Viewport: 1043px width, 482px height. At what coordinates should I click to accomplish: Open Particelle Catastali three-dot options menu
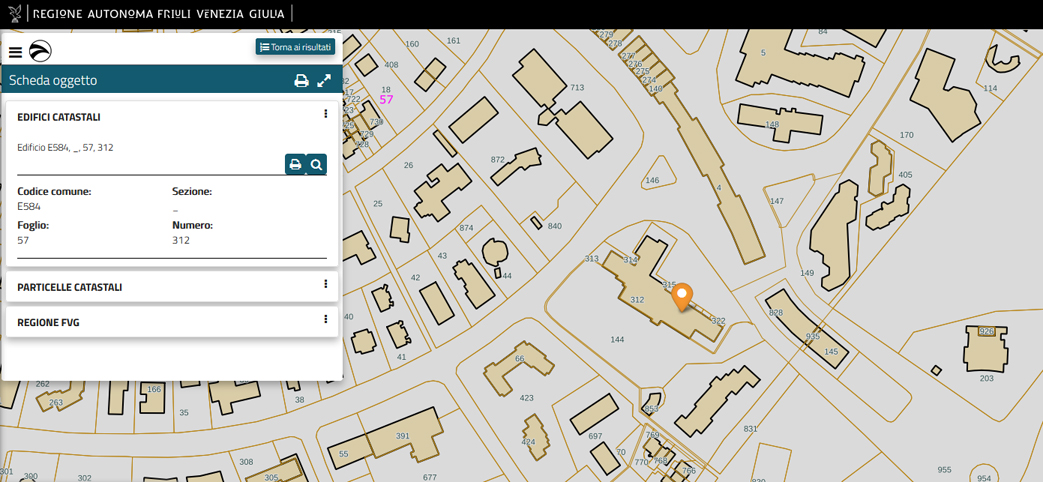pos(325,285)
